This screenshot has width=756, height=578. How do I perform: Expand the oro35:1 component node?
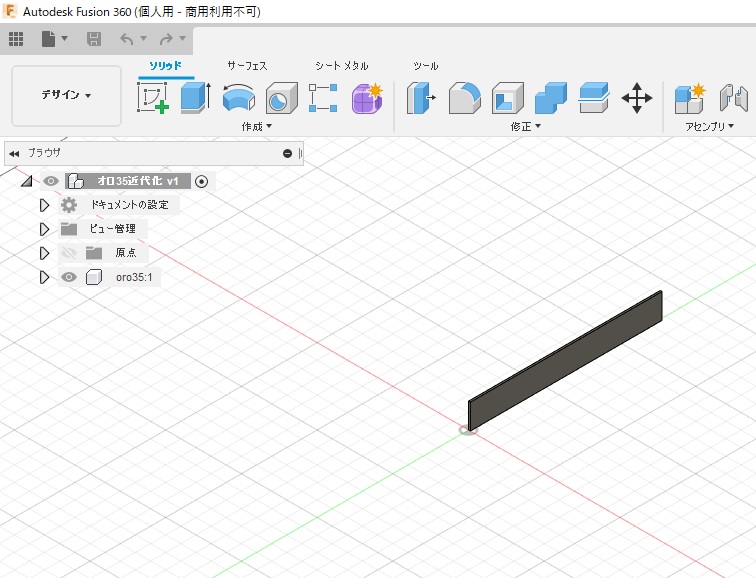44,277
